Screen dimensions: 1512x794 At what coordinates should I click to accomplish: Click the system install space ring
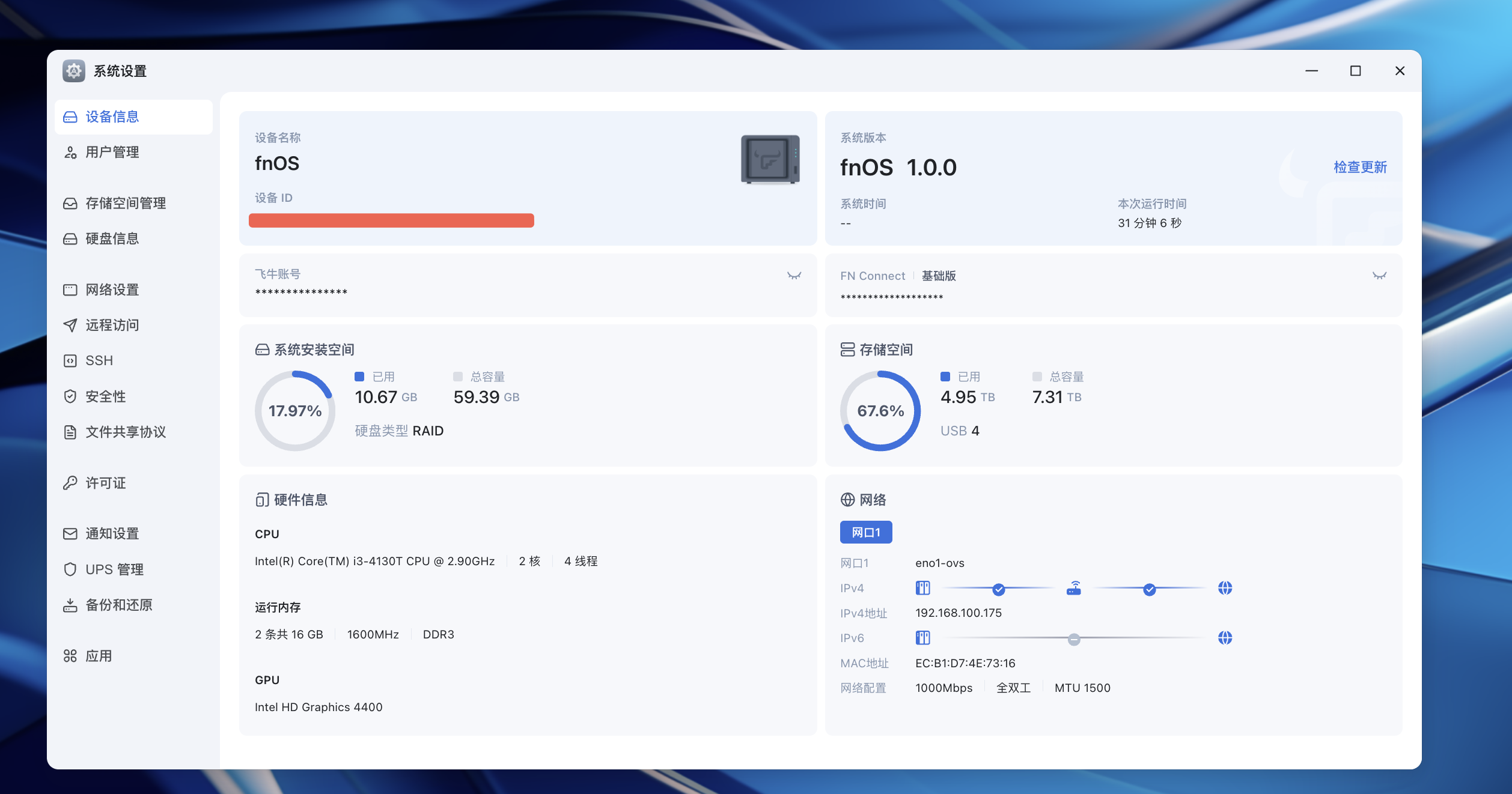tap(294, 411)
